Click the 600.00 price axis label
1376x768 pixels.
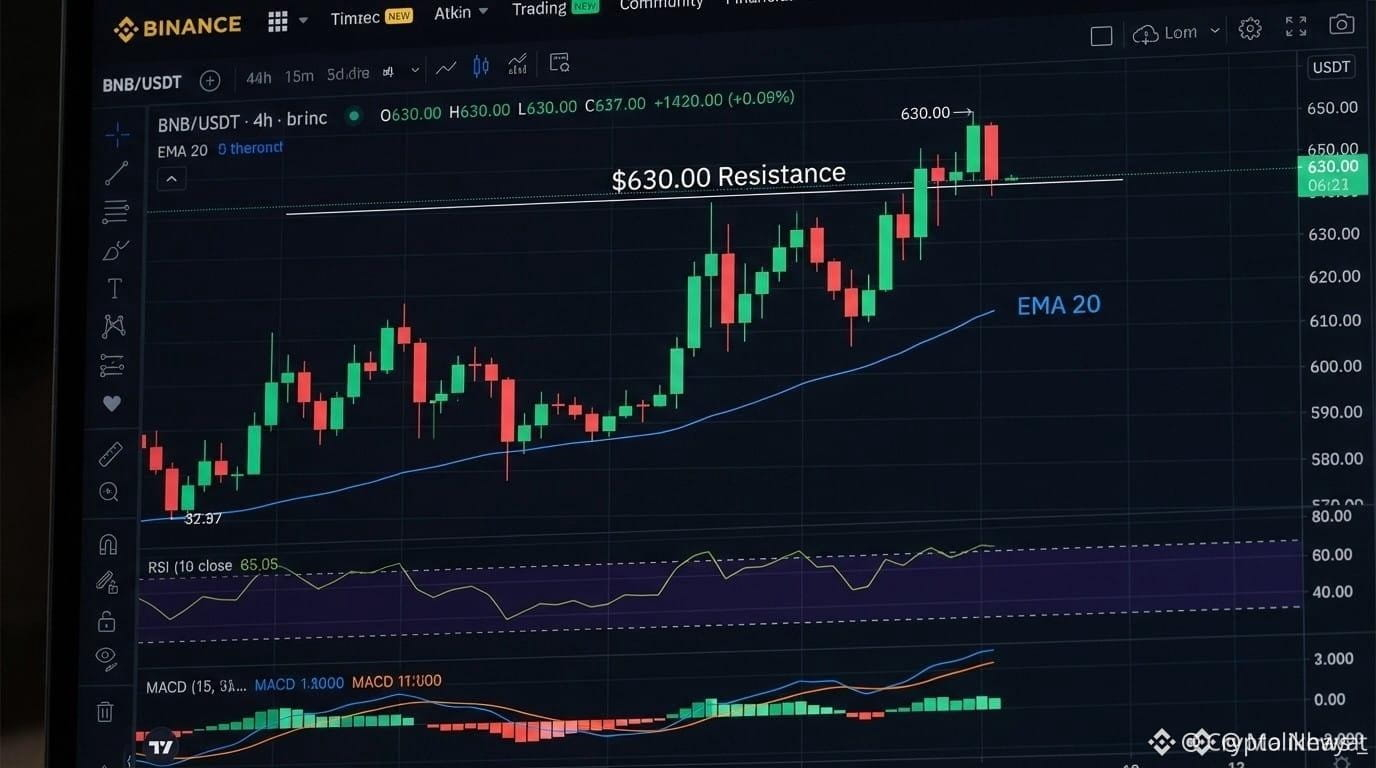click(x=1335, y=366)
